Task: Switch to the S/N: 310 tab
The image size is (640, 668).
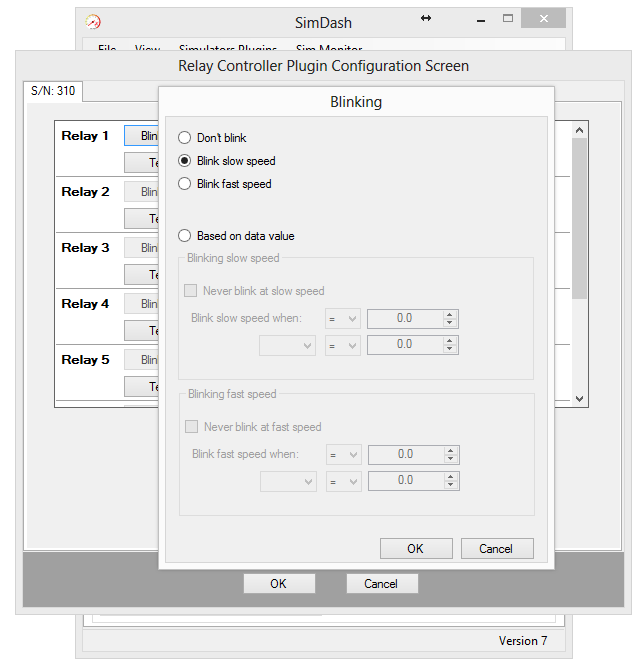Action: 53,91
